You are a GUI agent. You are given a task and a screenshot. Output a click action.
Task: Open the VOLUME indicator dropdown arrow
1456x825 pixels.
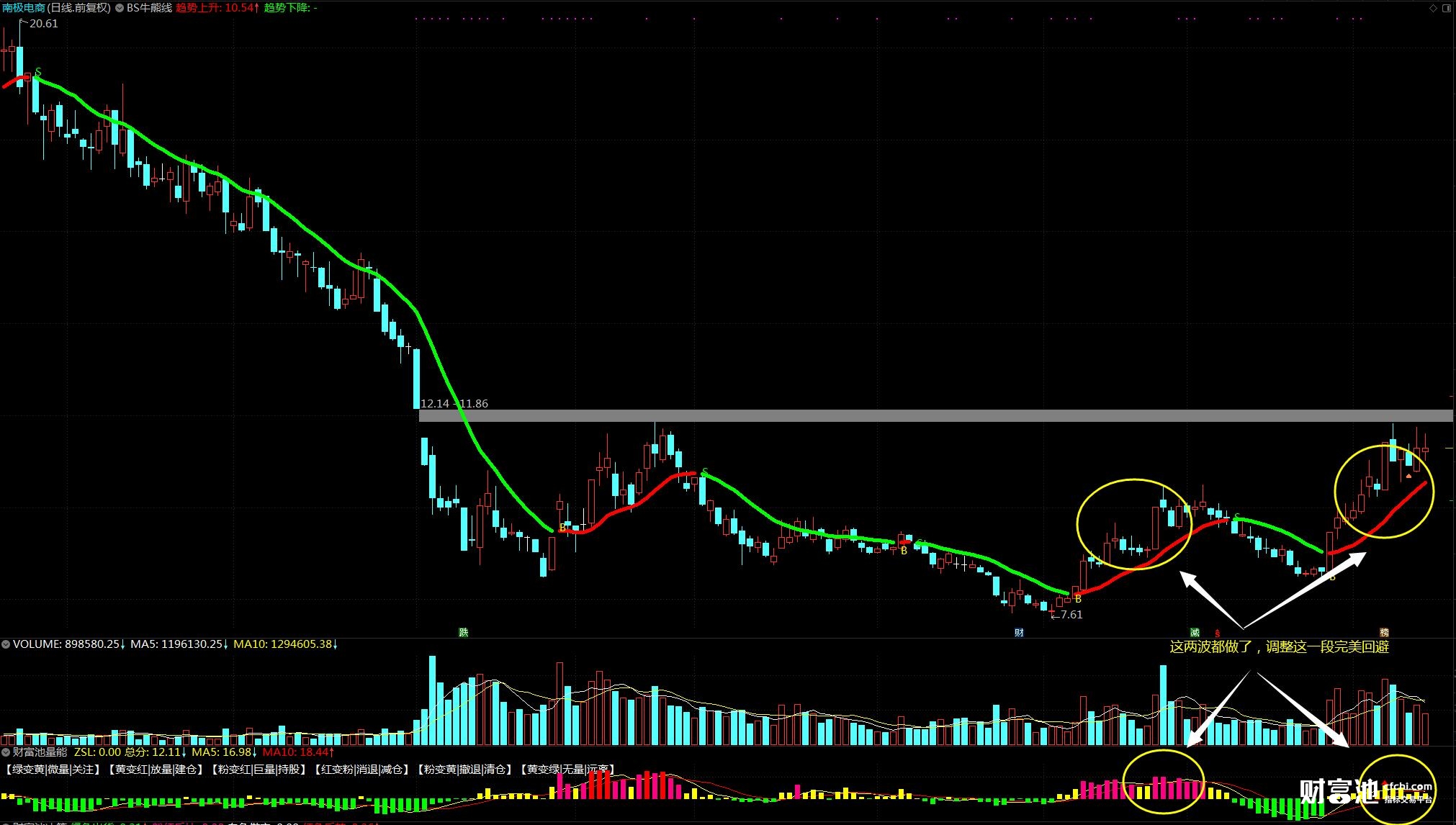click(6, 644)
